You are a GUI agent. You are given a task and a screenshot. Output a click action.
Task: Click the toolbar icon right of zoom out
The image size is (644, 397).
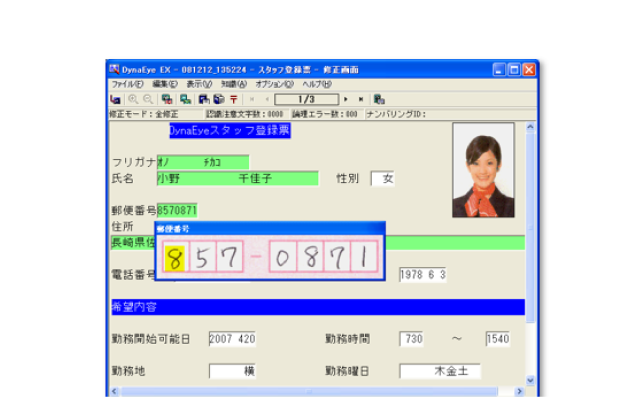tap(166, 99)
